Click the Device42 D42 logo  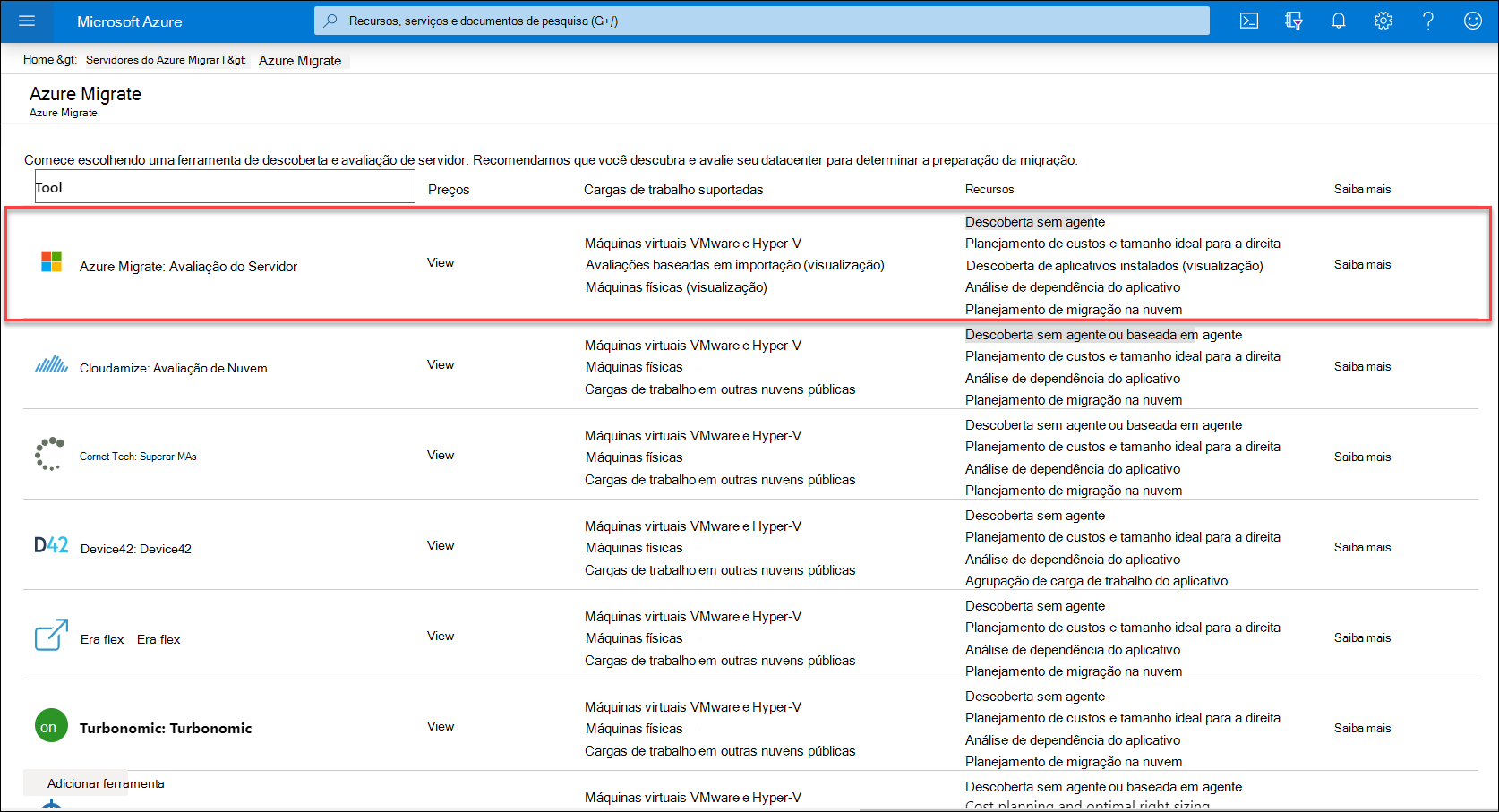pos(51,544)
